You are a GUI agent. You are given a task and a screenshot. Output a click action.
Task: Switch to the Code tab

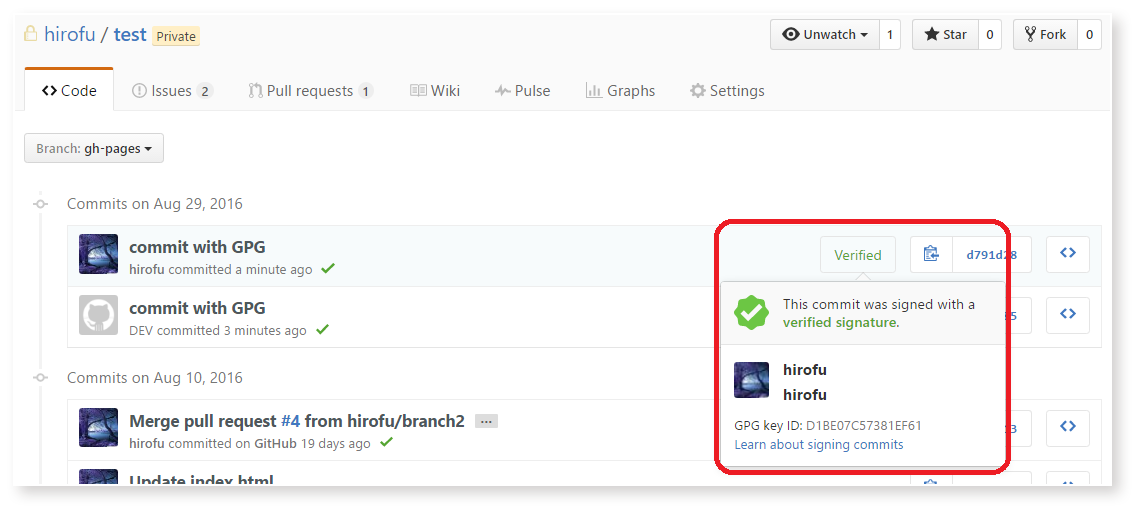tap(69, 91)
